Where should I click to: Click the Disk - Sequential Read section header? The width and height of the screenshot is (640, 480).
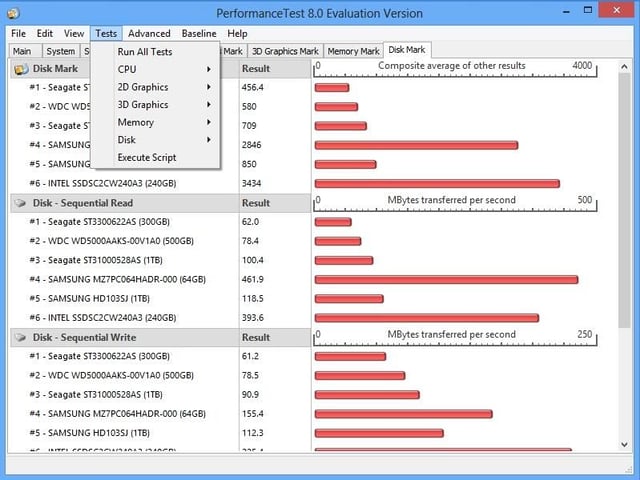tap(83, 203)
